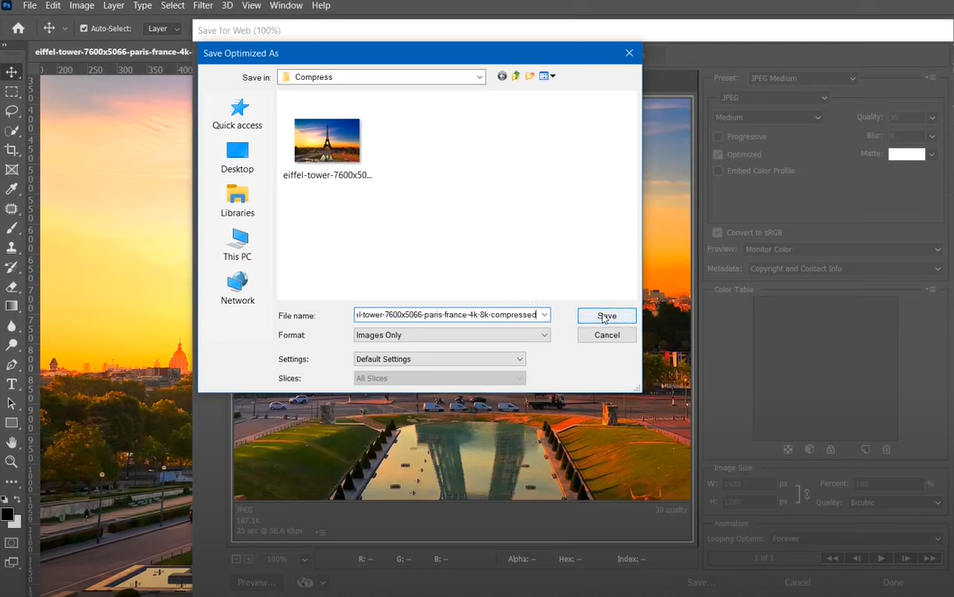Screen dimensions: 954x597
Task: Click the Up One Level folder icon
Action: (516, 76)
